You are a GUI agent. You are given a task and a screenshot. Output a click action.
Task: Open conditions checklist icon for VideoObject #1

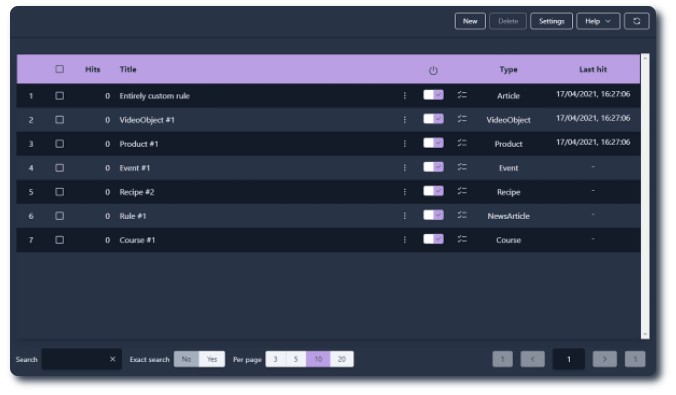pyautogui.click(x=462, y=119)
